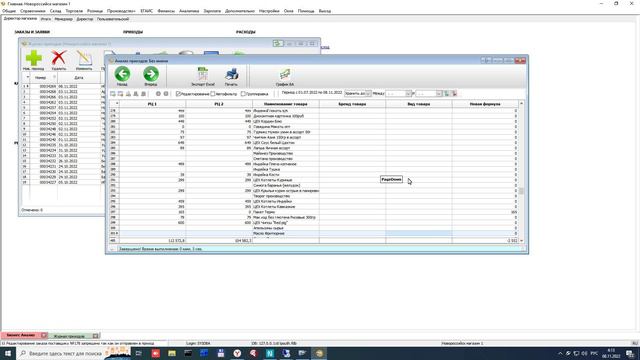Click first round gray gear icon in analysis toolbar

158,94
